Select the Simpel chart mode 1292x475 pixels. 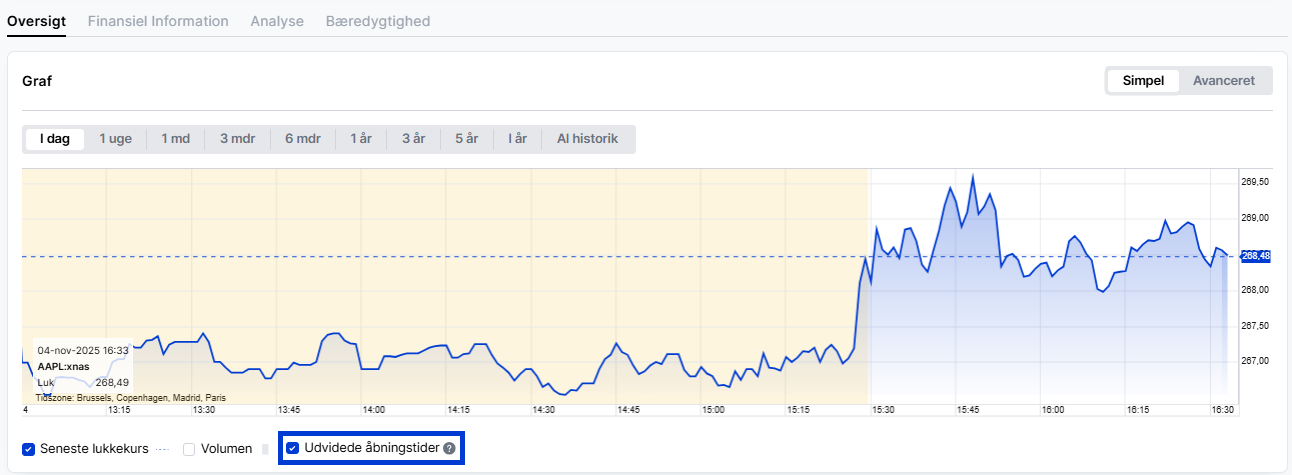(x=1143, y=81)
